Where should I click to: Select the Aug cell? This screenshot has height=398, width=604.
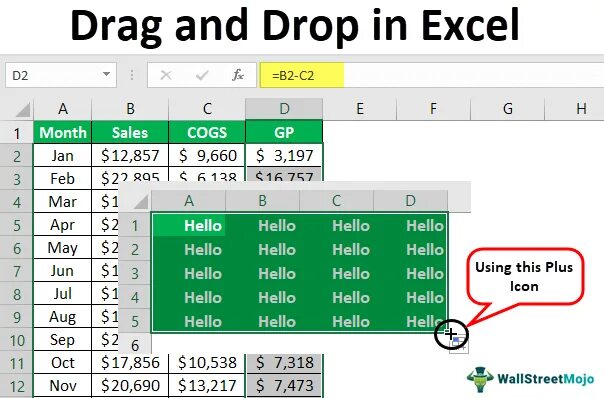coord(63,317)
